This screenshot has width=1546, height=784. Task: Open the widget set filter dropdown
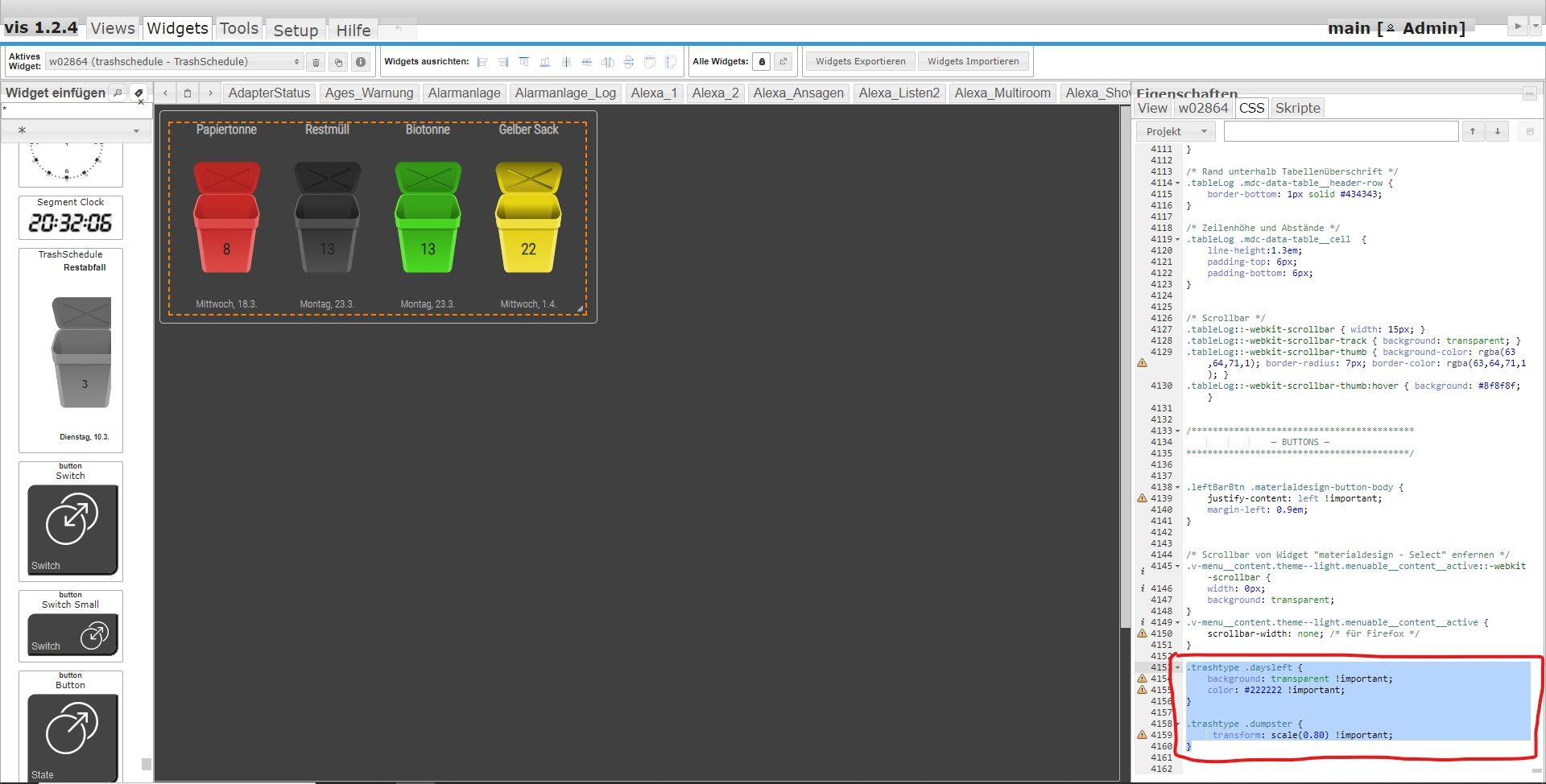coord(76,130)
